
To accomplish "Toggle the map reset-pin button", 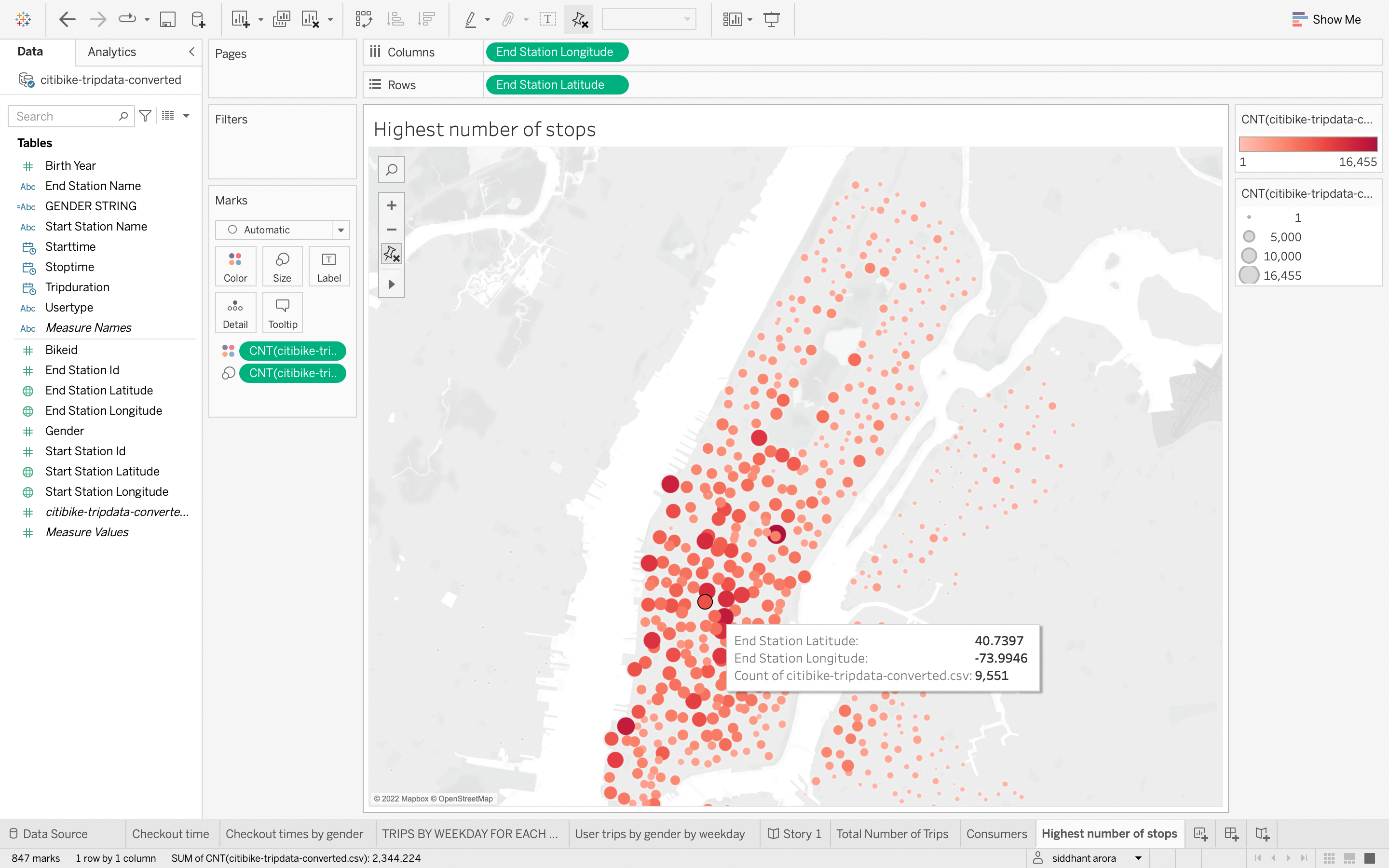I will pyautogui.click(x=392, y=253).
